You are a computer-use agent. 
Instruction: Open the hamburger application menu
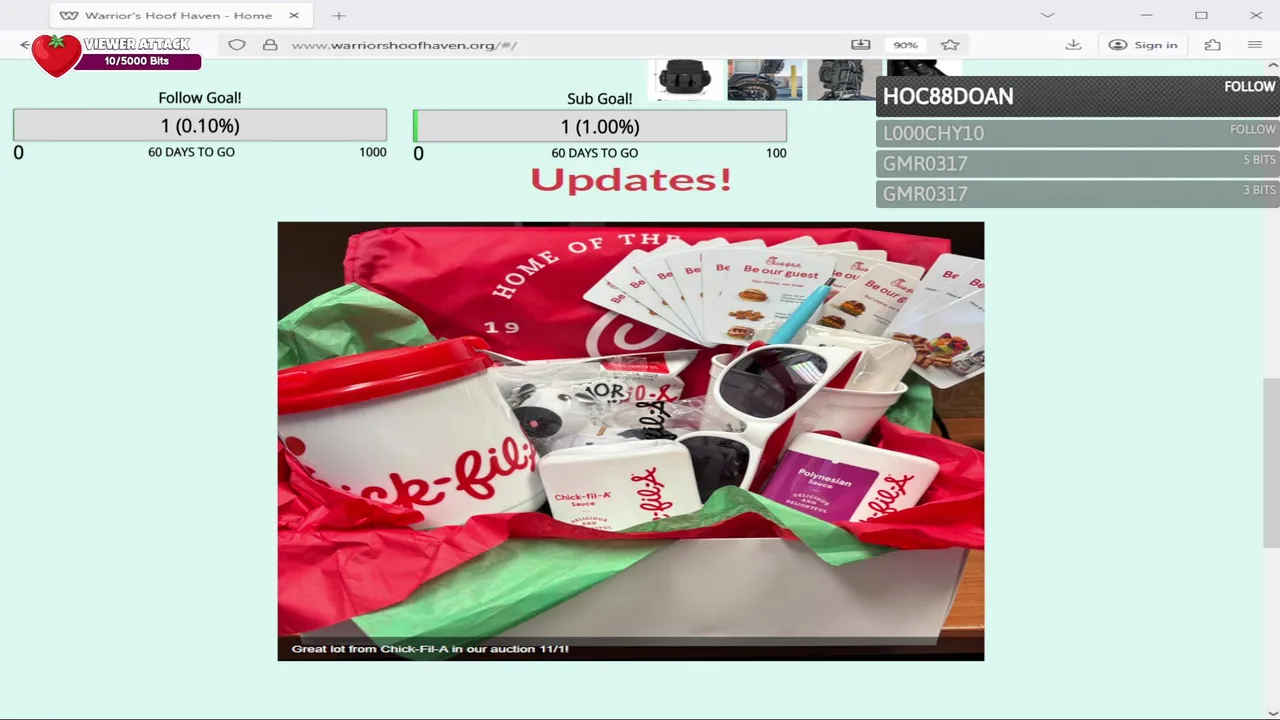[x=1255, y=45]
